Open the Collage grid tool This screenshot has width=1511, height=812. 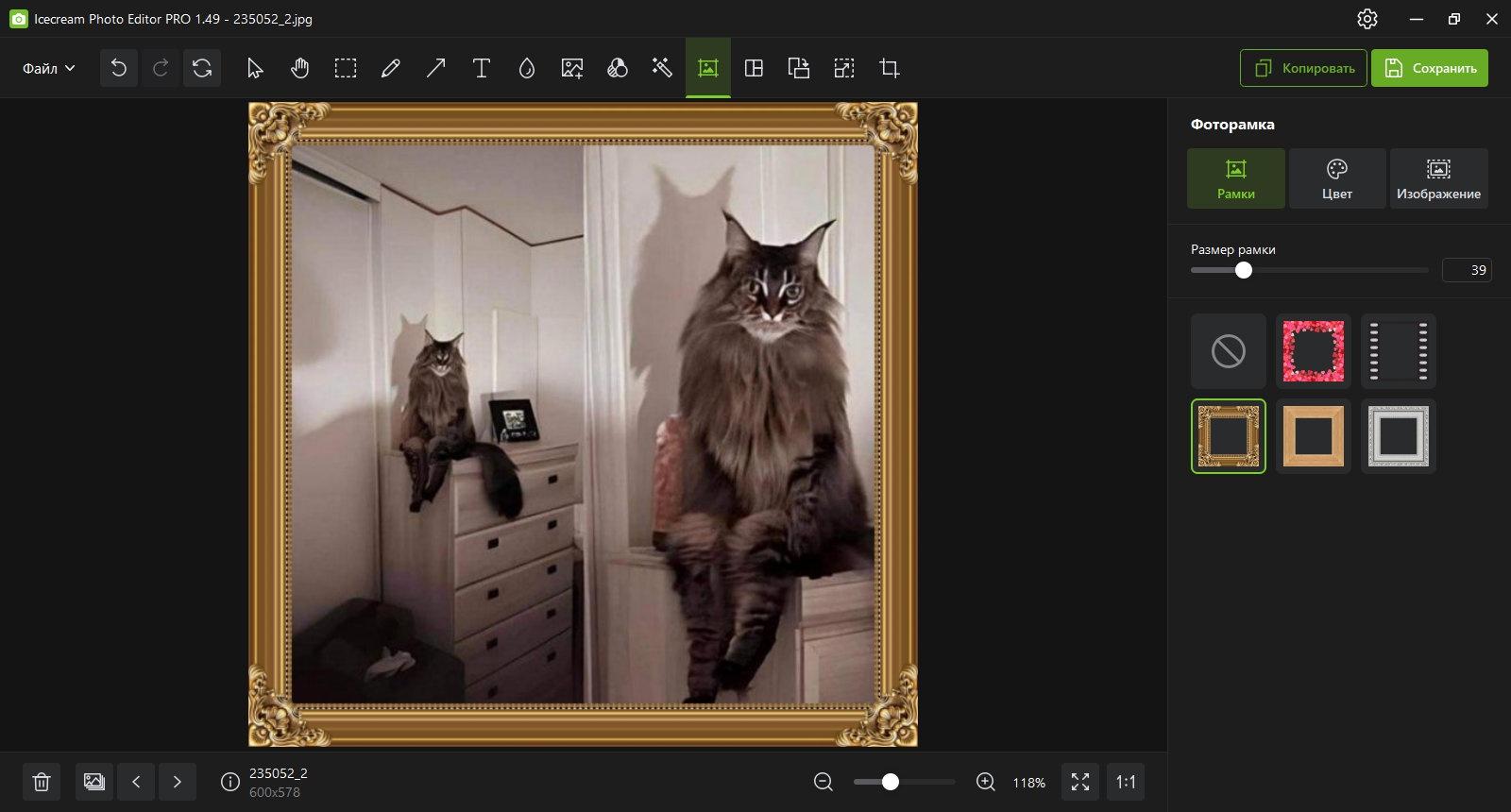tap(754, 68)
